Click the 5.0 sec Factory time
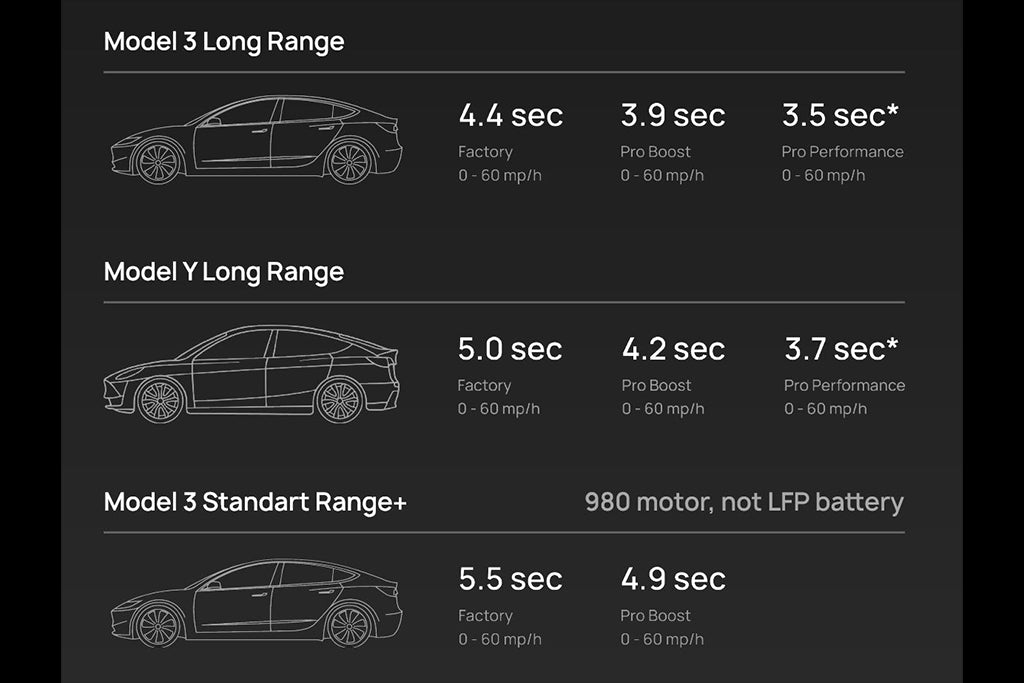The image size is (1024, 683). point(510,349)
